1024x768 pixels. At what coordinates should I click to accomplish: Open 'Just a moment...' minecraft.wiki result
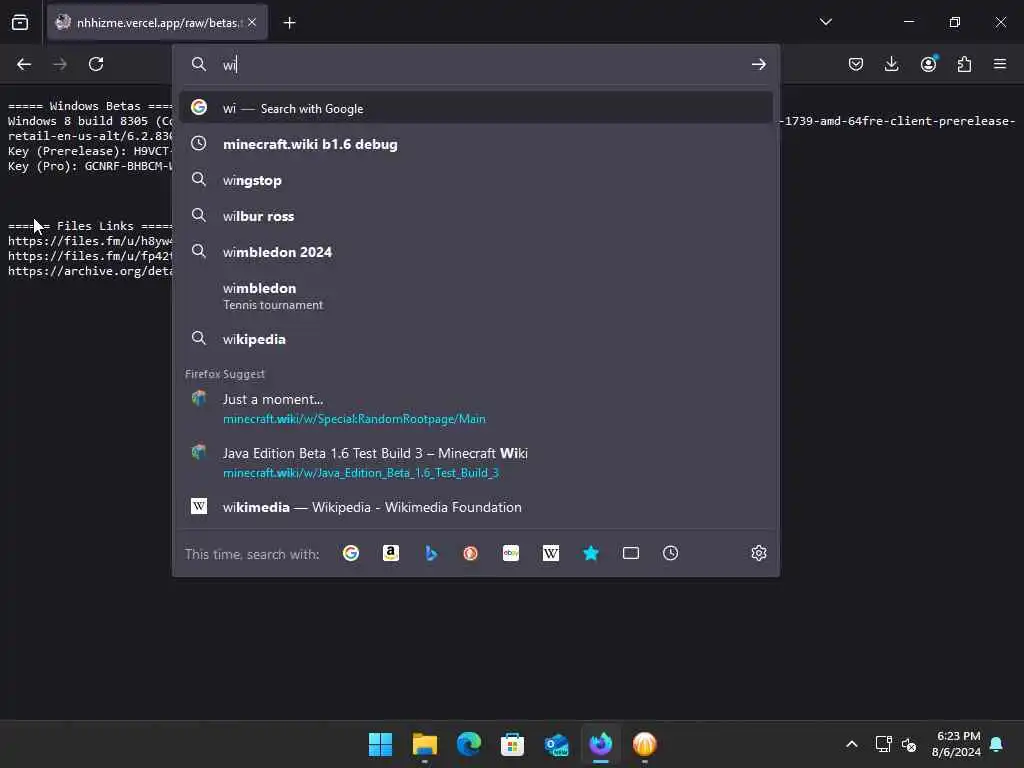476,408
